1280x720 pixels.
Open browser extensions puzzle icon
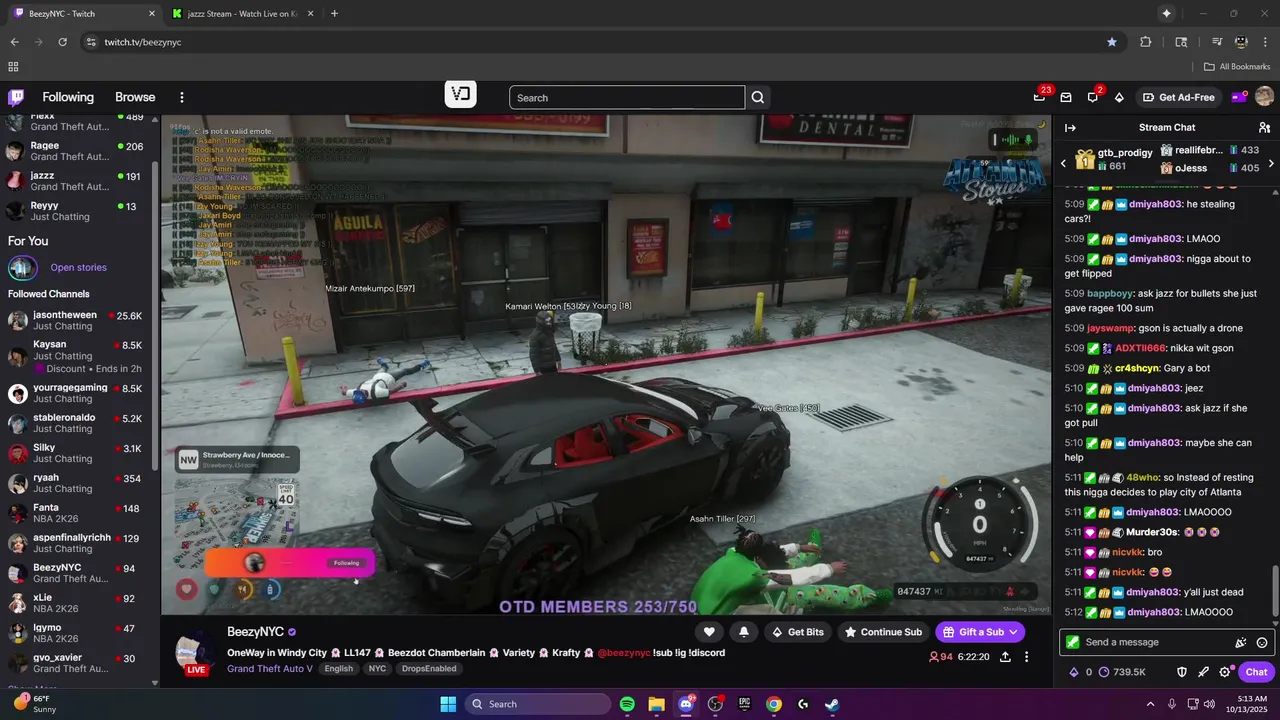(x=1146, y=42)
